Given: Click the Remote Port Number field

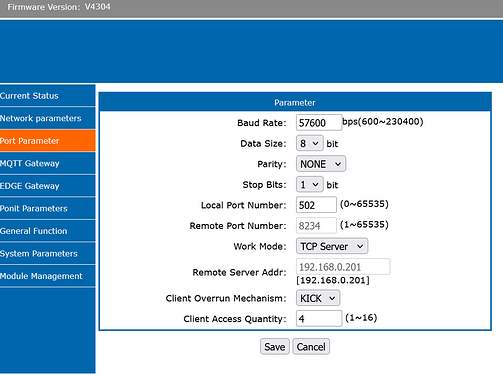Looking at the screenshot, I should point(316,226).
